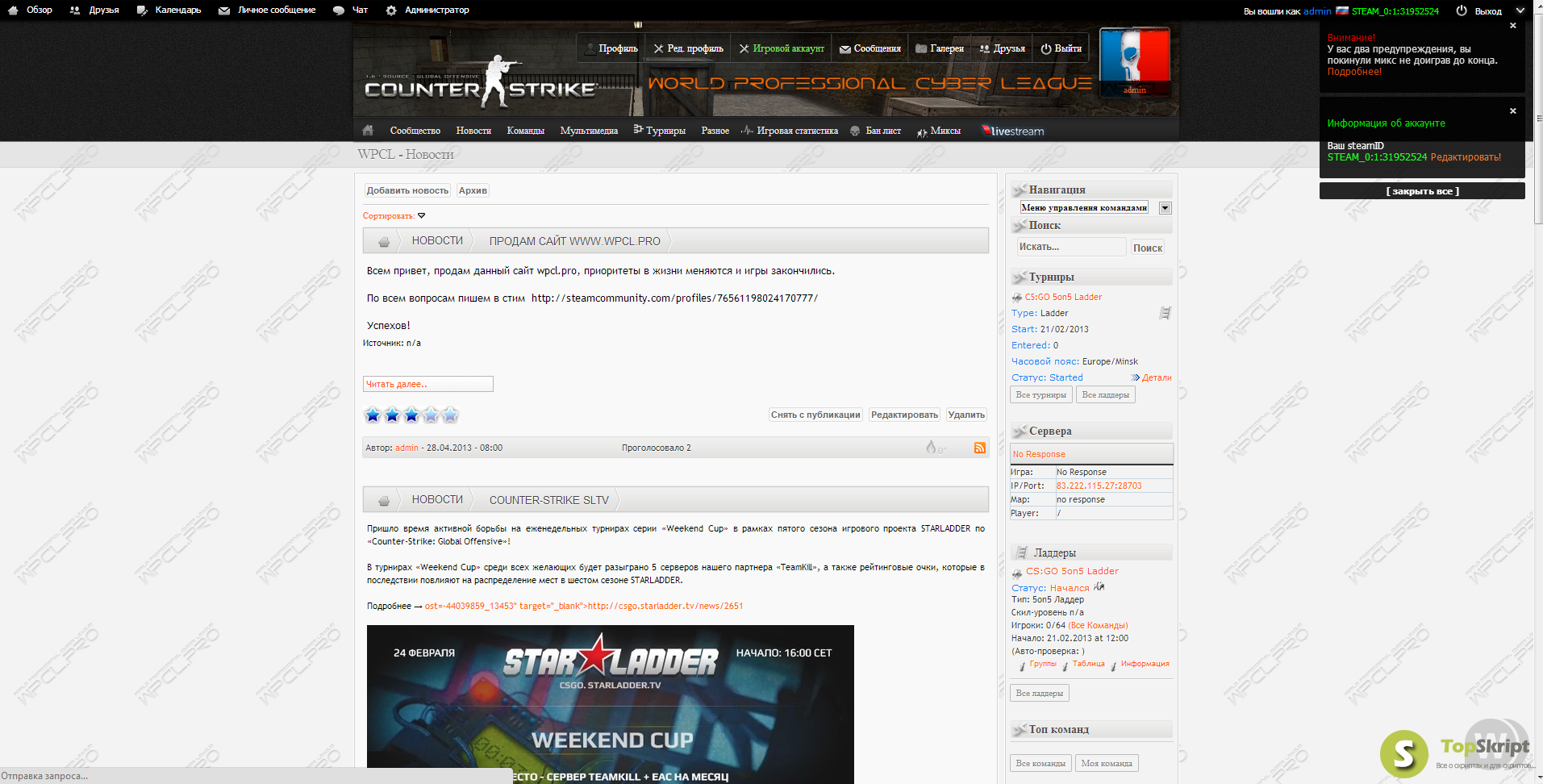Click Таблица link in ladders panel
The width and height of the screenshot is (1543, 784).
click(1088, 664)
